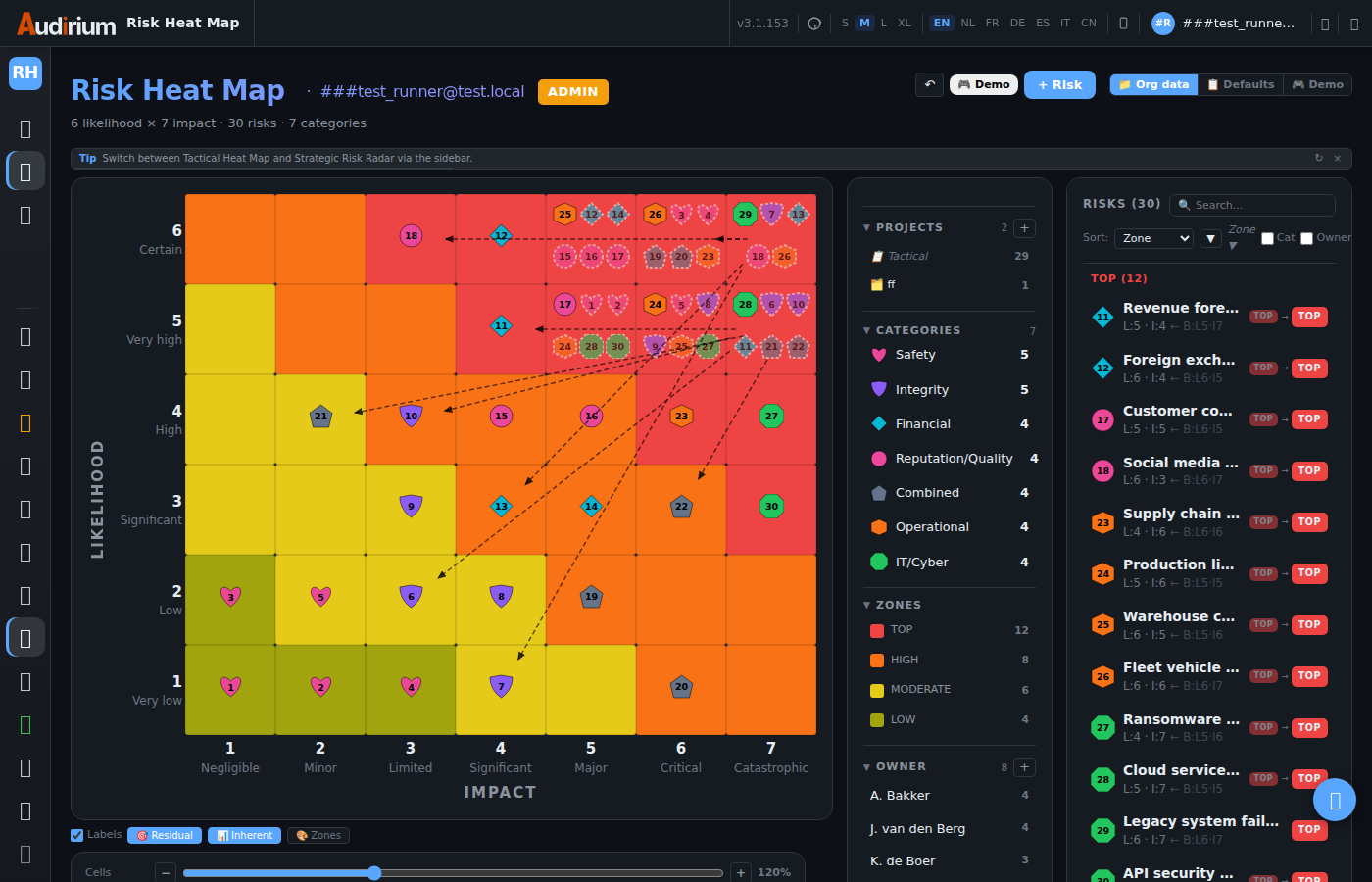Image resolution: width=1372 pixels, height=882 pixels.
Task: Toggle the Zones overlay button
Action: (318, 835)
